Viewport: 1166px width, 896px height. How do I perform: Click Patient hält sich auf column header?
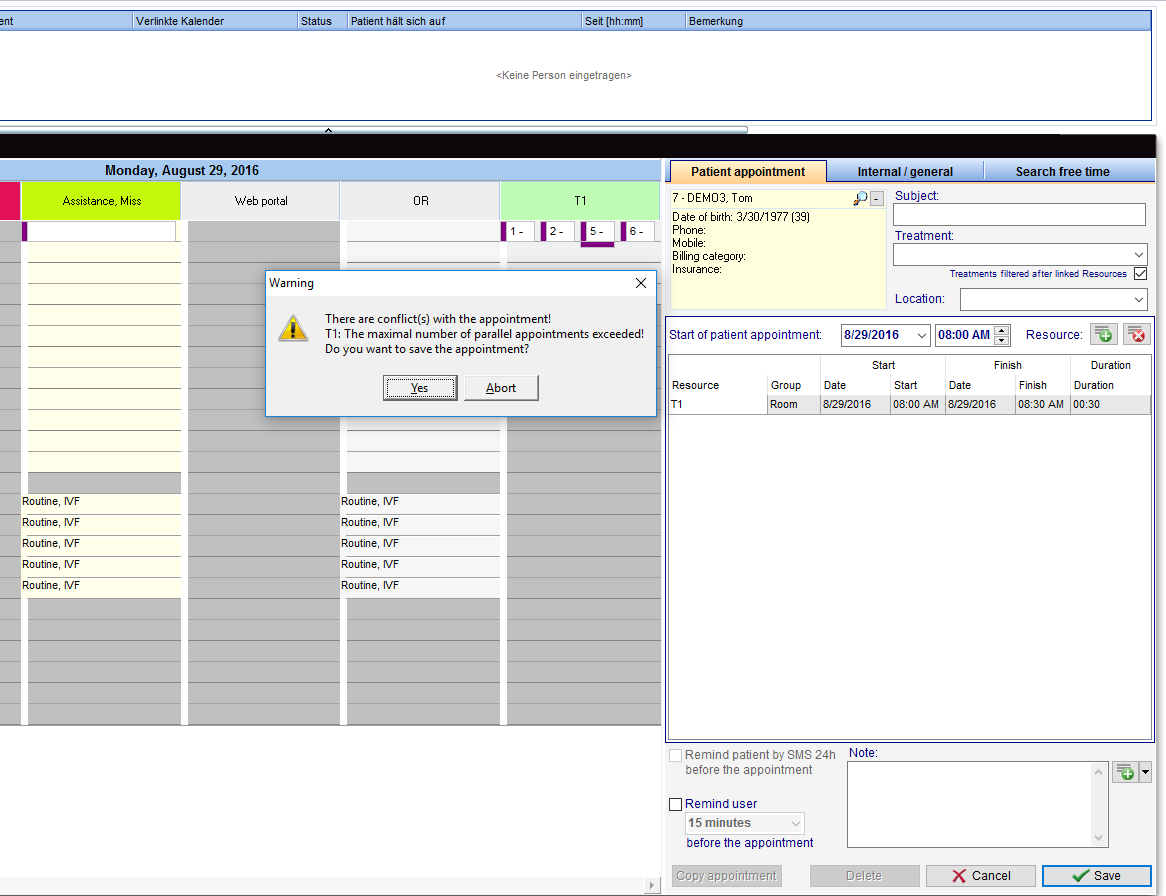[465, 21]
